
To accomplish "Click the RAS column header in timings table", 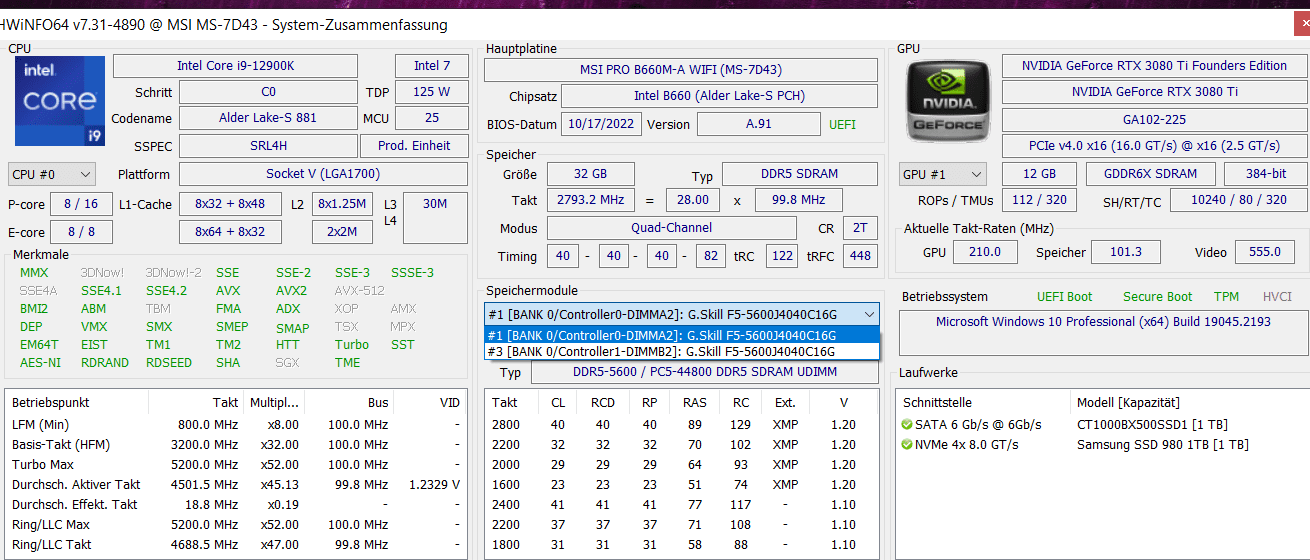I will point(694,402).
